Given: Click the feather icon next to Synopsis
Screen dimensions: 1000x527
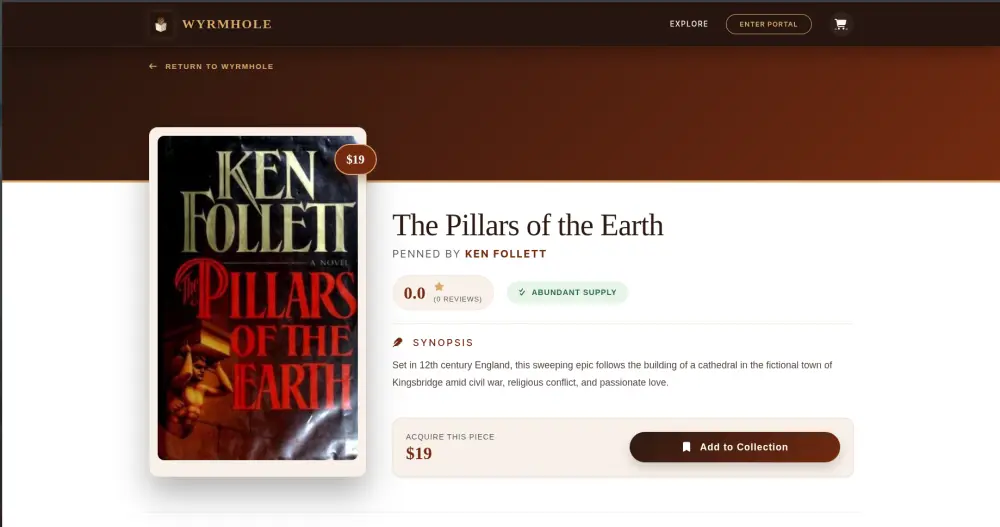Looking at the screenshot, I should click(397, 343).
